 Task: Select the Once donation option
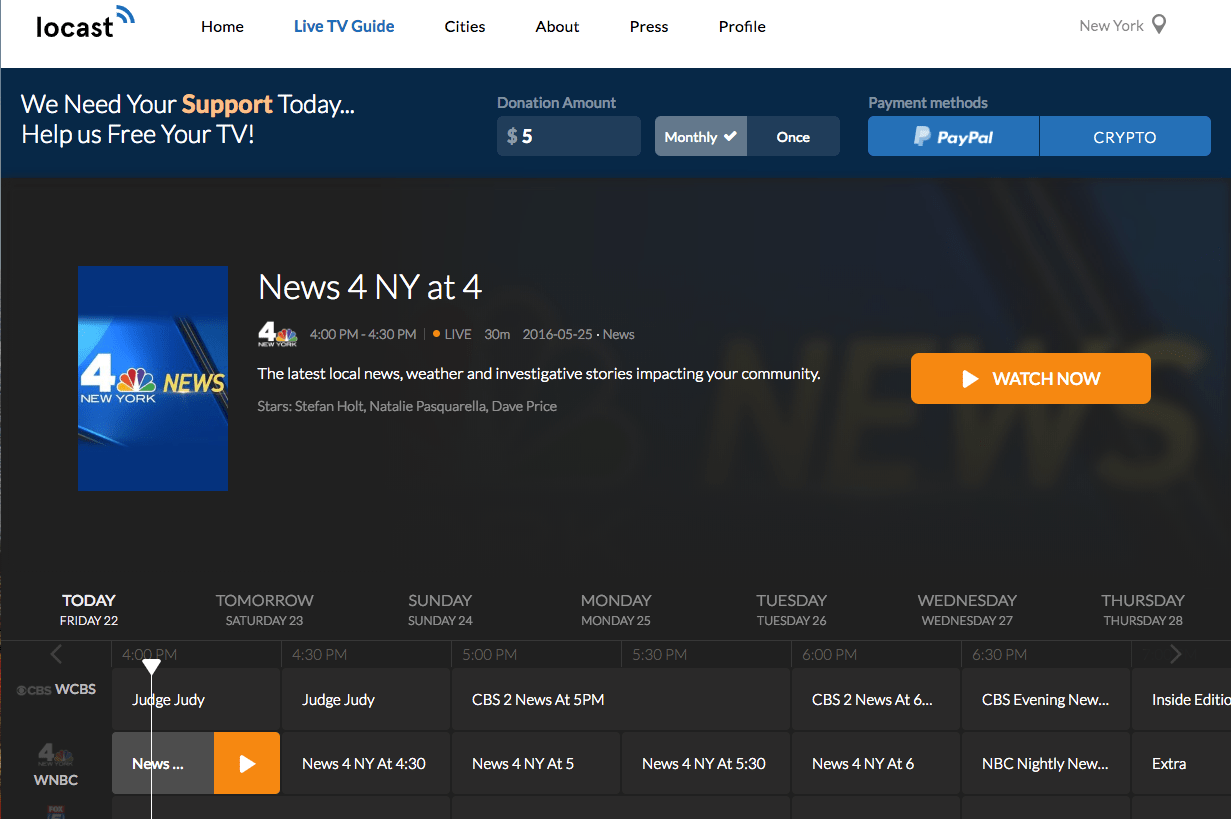tap(793, 137)
